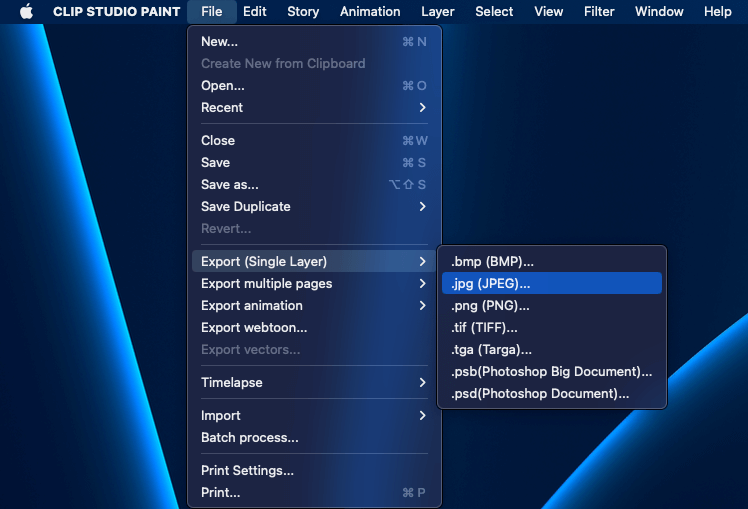Open the Help menu
The image size is (748, 509).
pos(718,11)
